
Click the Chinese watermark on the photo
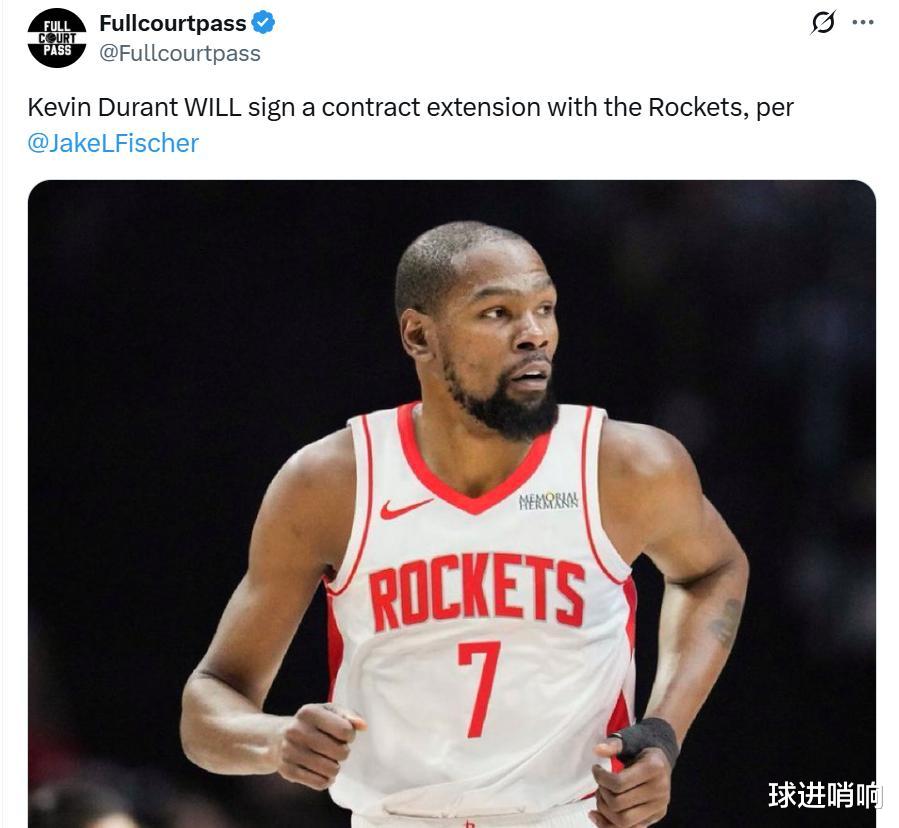click(824, 795)
